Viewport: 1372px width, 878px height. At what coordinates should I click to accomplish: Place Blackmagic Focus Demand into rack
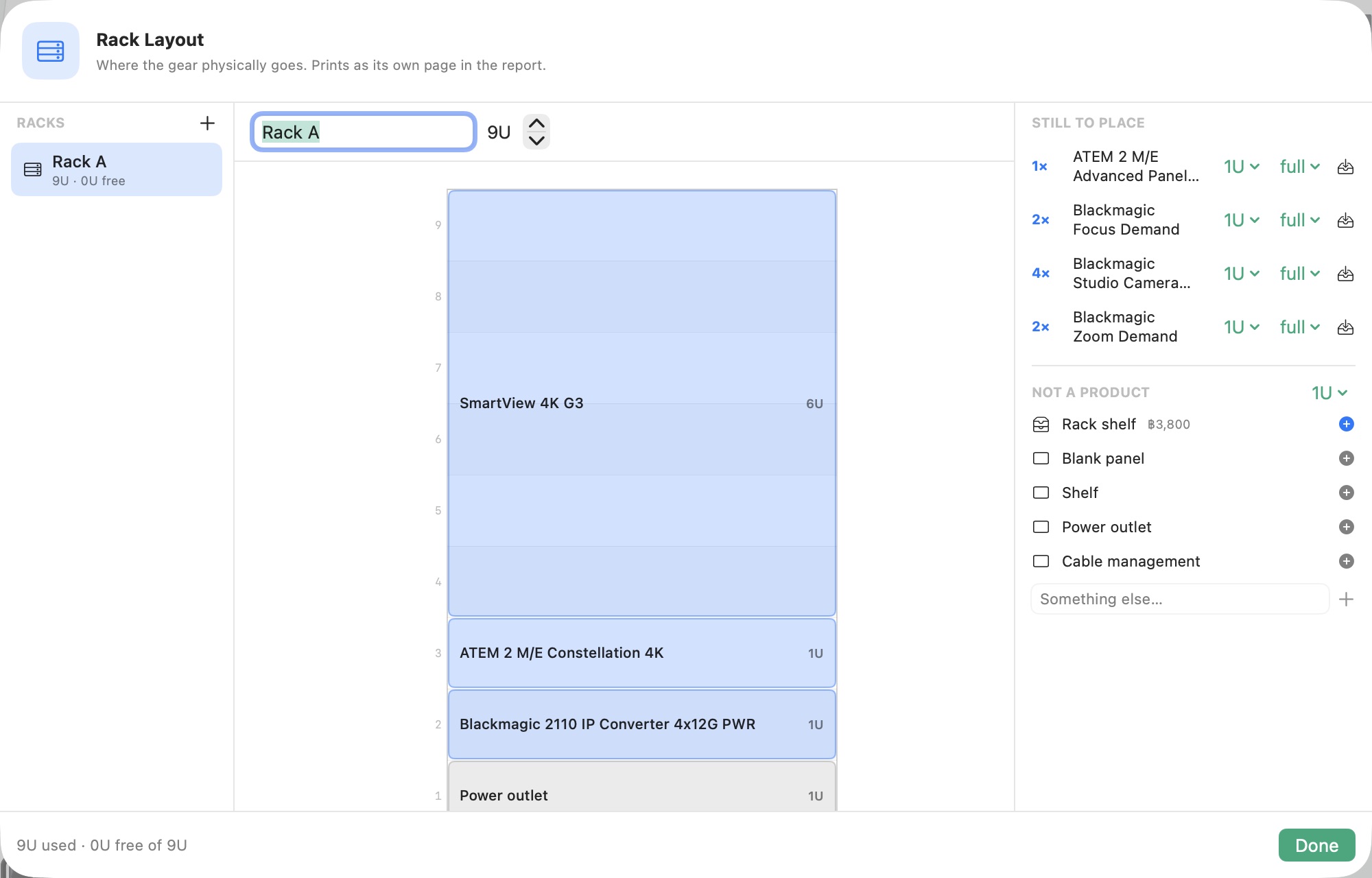[x=1345, y=220]
